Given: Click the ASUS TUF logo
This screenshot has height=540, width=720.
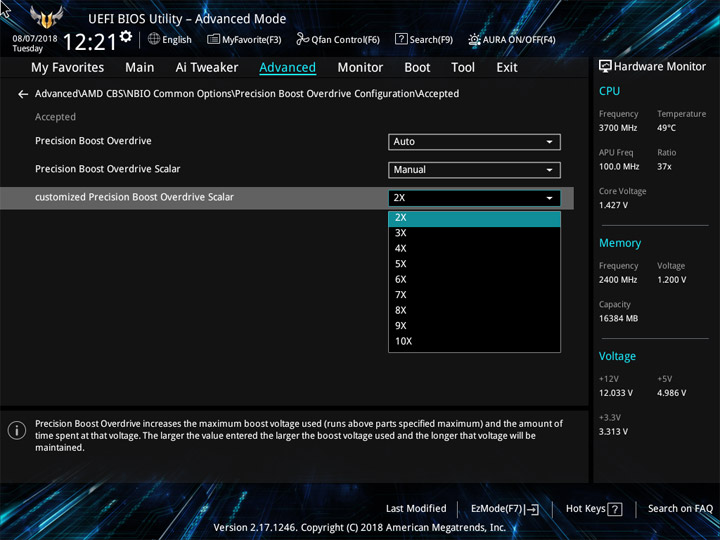Looking at the screenshot, I should [46, 17].
